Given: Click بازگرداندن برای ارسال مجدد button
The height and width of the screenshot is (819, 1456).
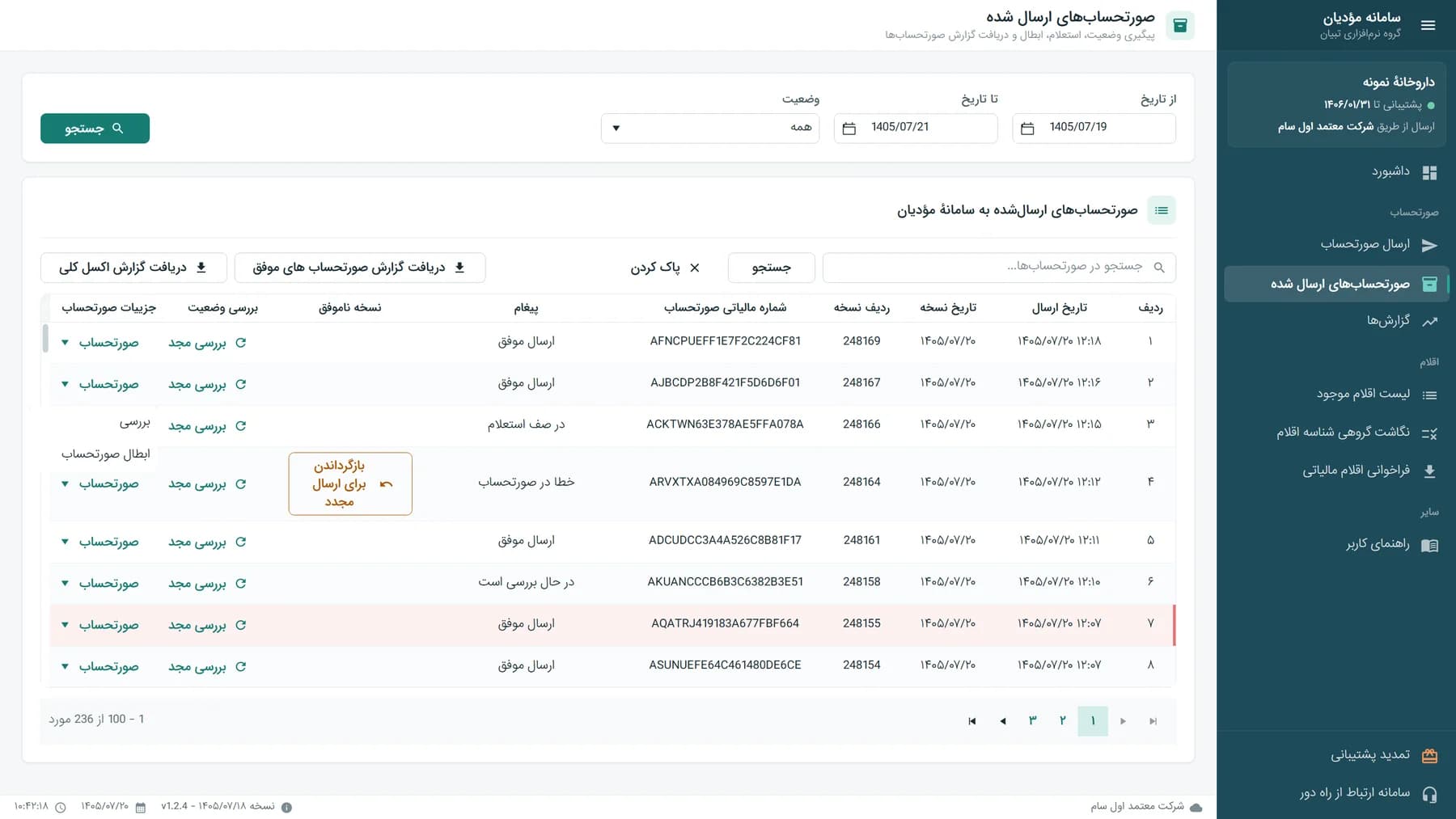Looking at the screenshot, I should (350, 483).
